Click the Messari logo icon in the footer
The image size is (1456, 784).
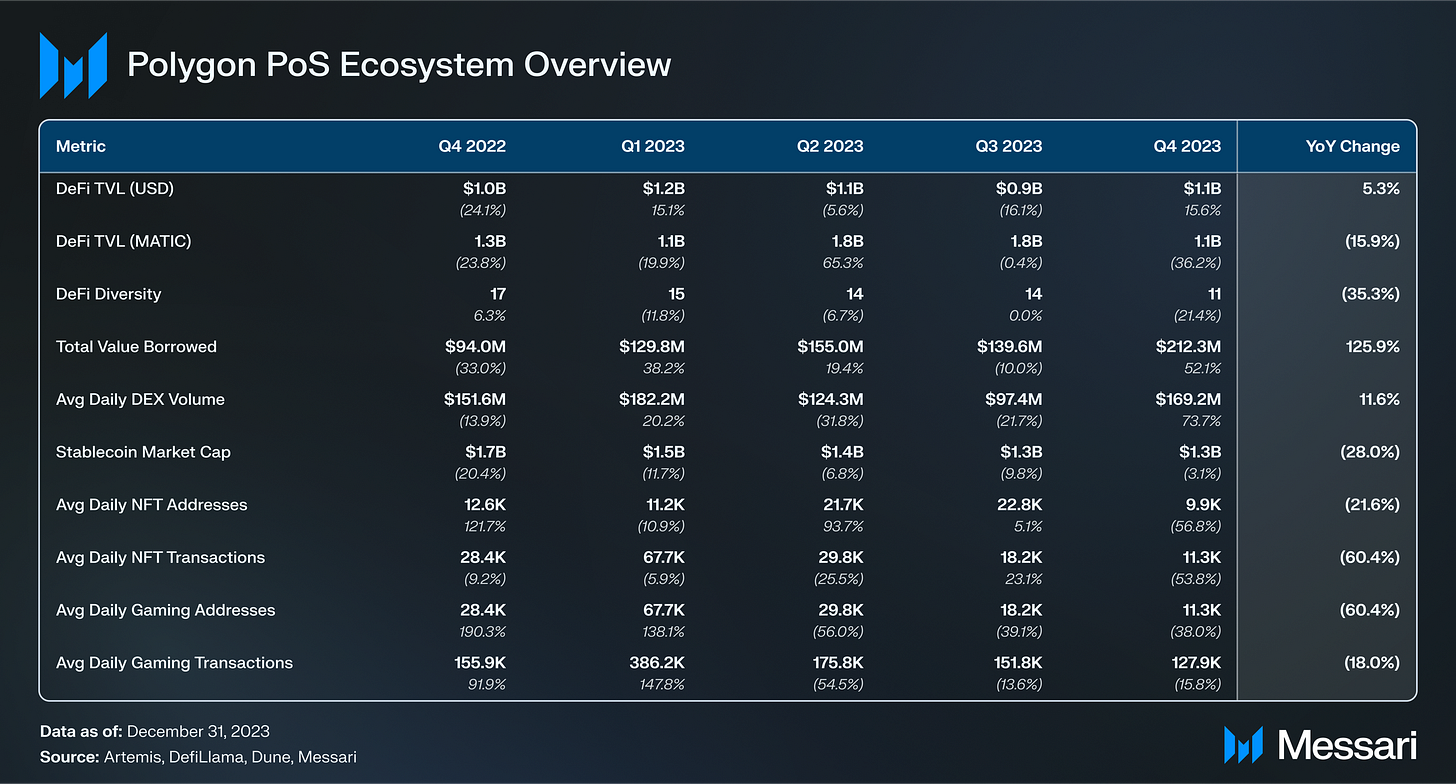pyautogui.click(x=1243, y=745)
